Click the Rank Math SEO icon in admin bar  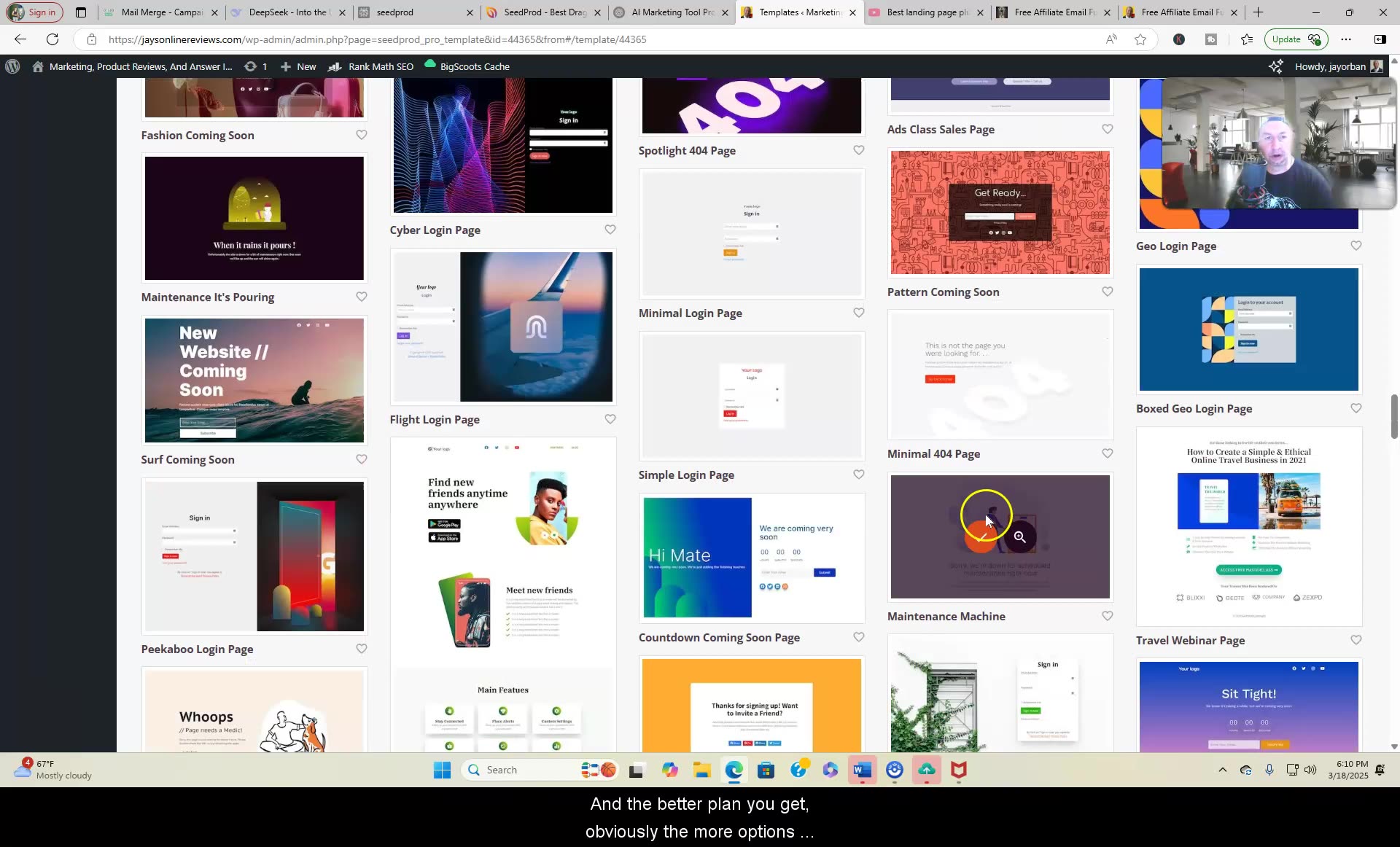coord(335,66)
